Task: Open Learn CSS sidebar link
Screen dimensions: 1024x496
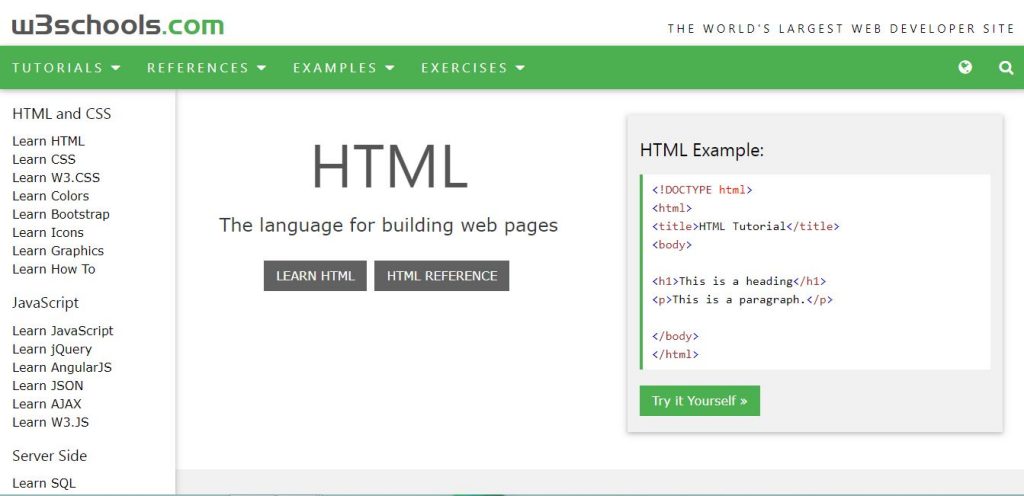Action: click(x=44, y=159)
